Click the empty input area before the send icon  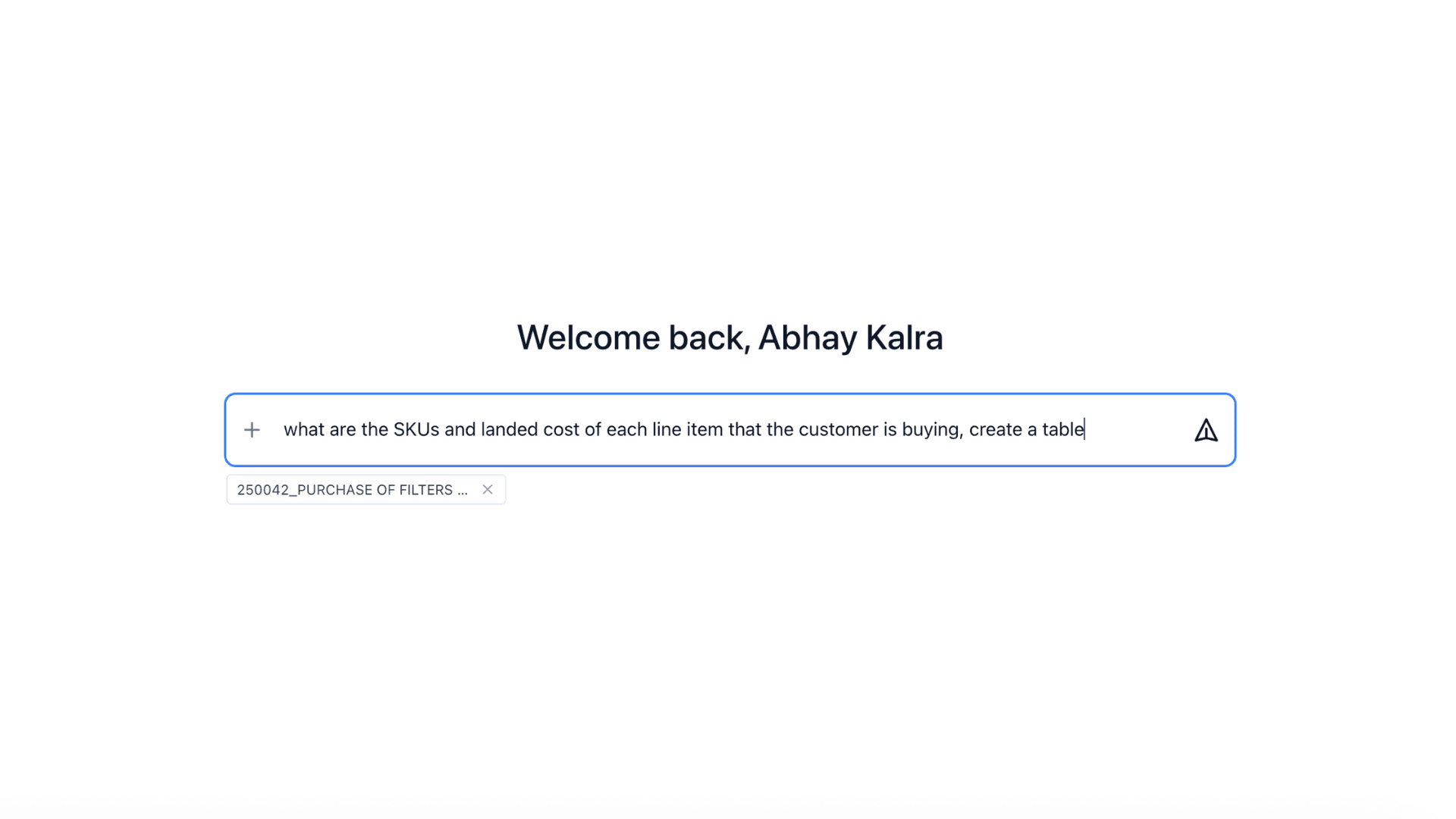tap(1137, 430)
